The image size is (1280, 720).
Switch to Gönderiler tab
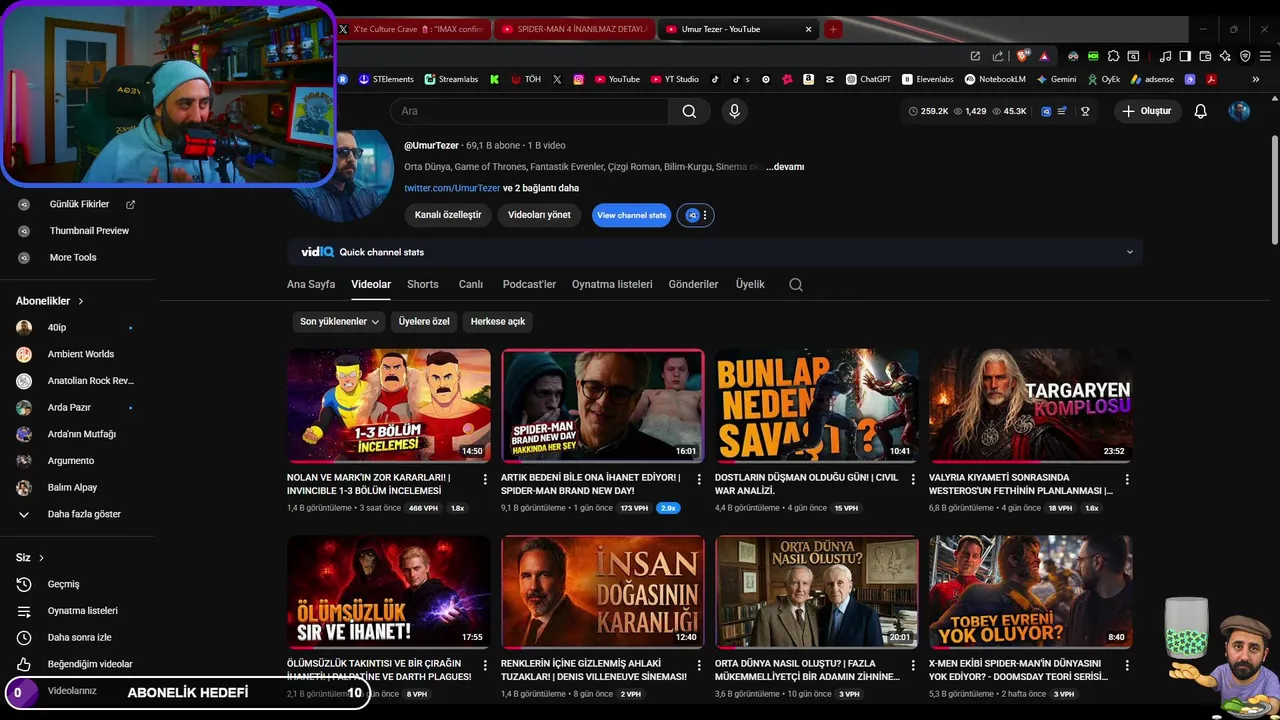693,284
